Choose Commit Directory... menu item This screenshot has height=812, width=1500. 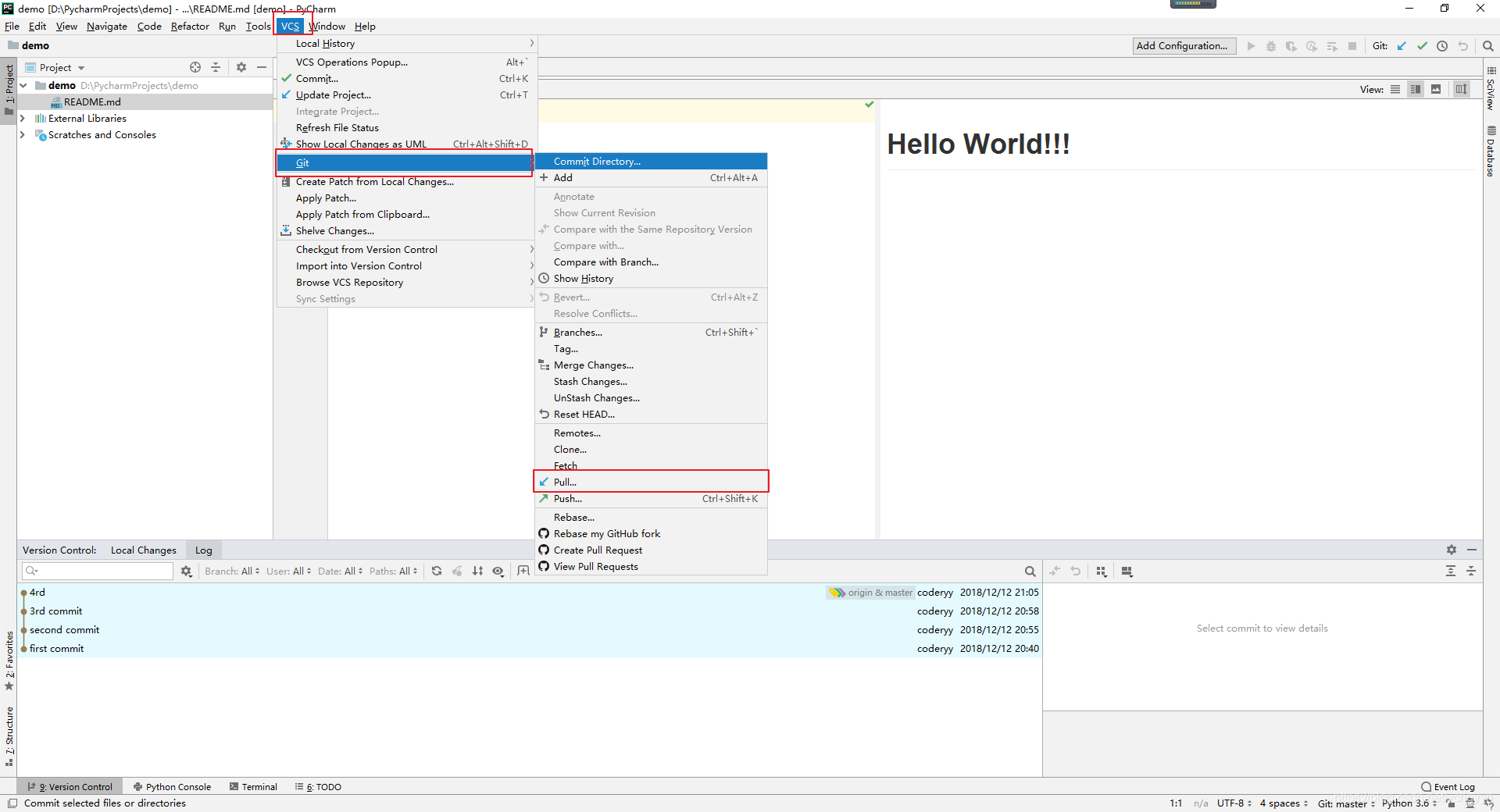[x=652, y=162]
